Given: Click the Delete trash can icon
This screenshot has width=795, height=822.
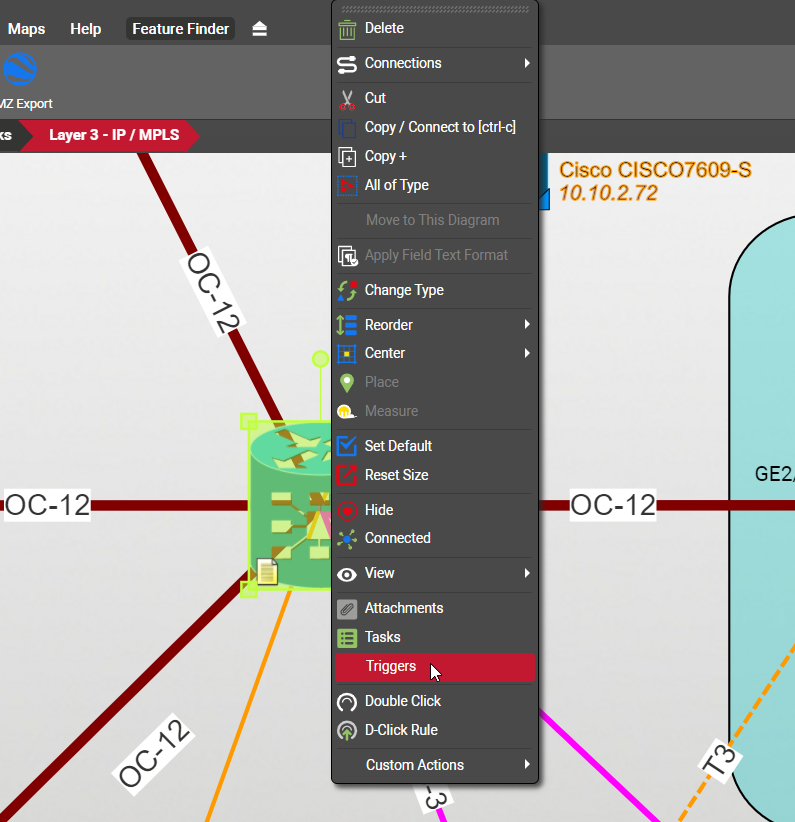Looking at the screenshot, I should tap(347, 29).
